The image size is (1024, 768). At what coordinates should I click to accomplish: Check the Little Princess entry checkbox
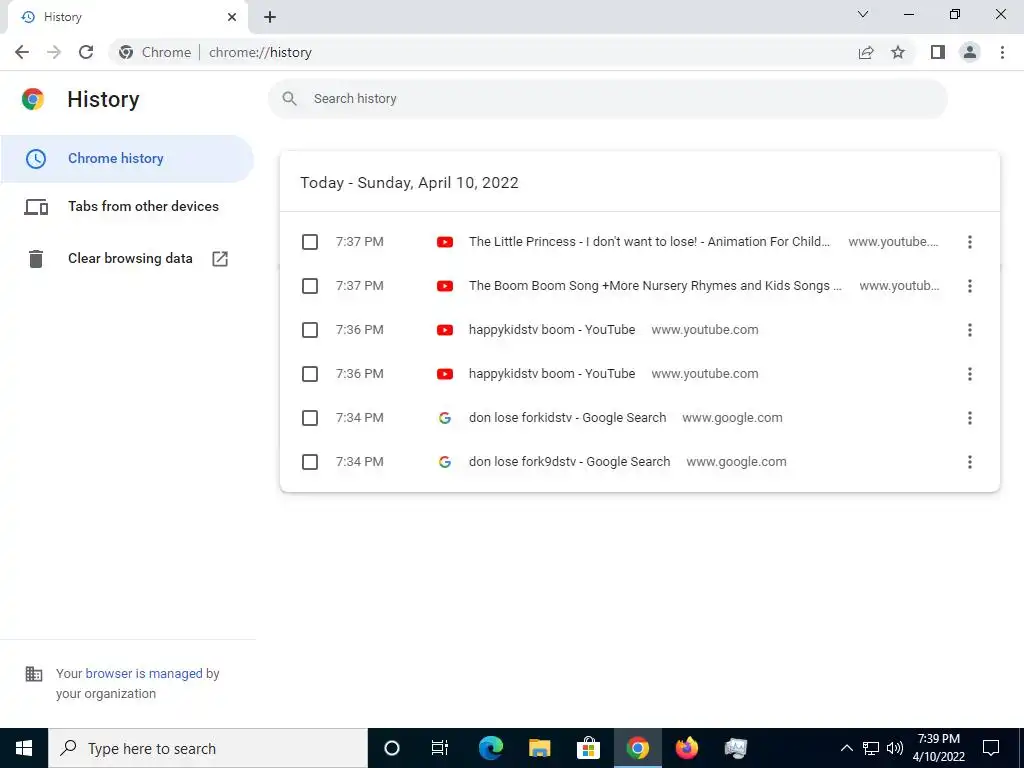click(310, 242)
